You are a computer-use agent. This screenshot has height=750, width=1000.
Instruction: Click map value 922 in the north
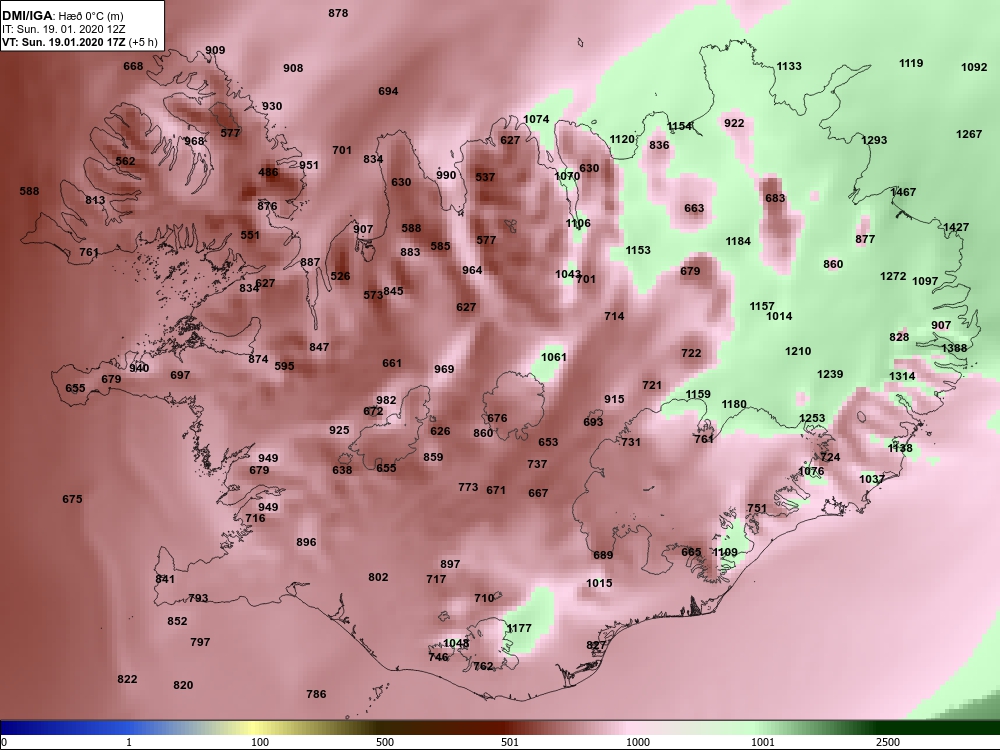[734, 123]
